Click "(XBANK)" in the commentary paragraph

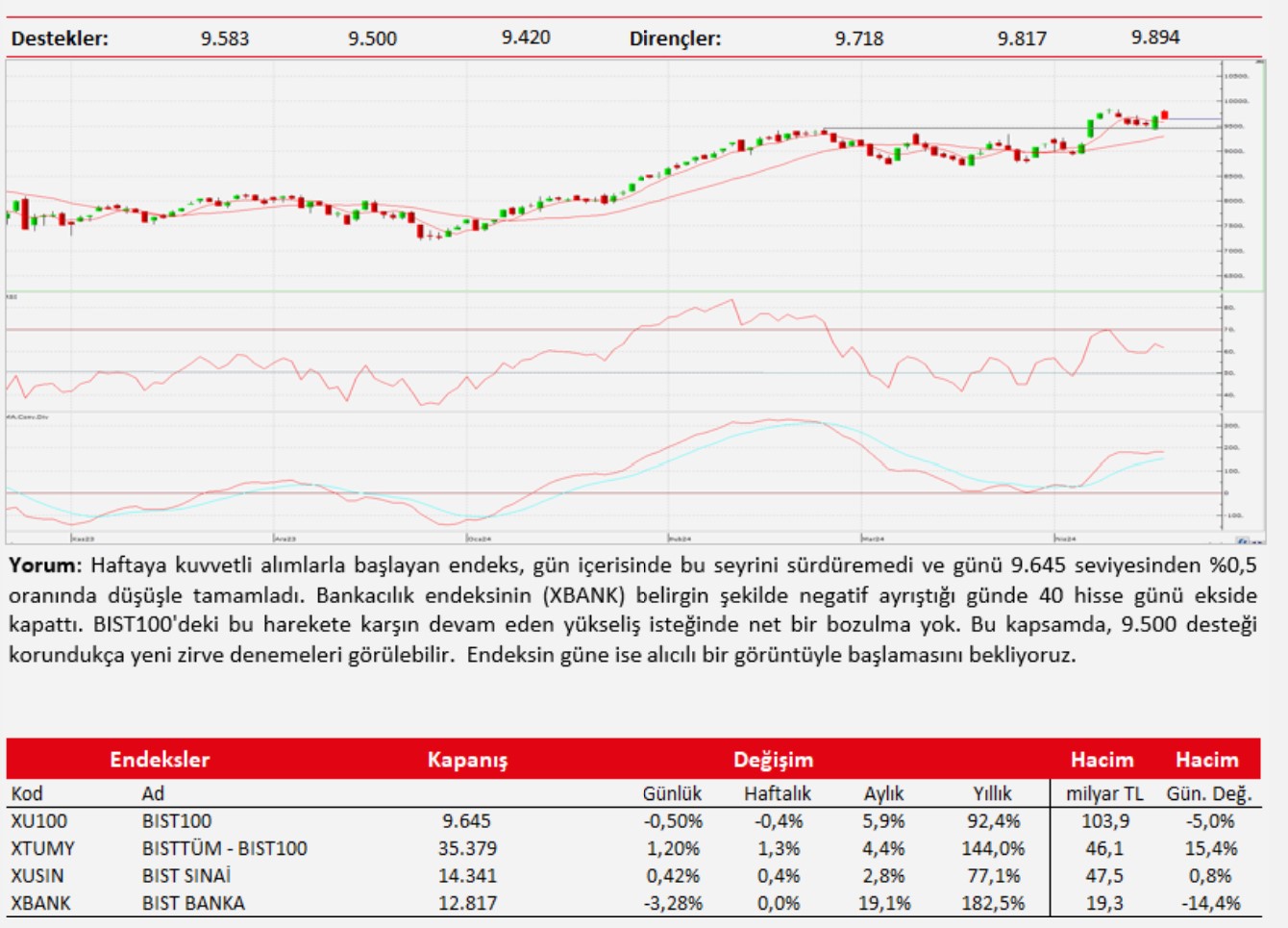pyautogui.click(x=583, y=594)
